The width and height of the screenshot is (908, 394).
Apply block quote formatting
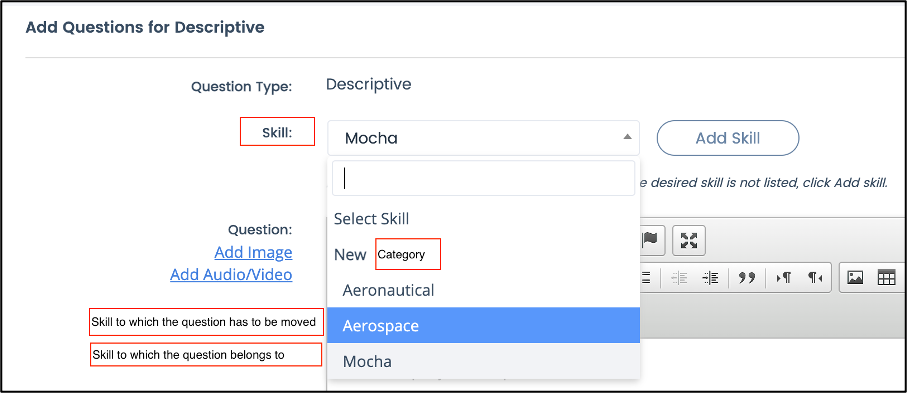coord(747,278)
